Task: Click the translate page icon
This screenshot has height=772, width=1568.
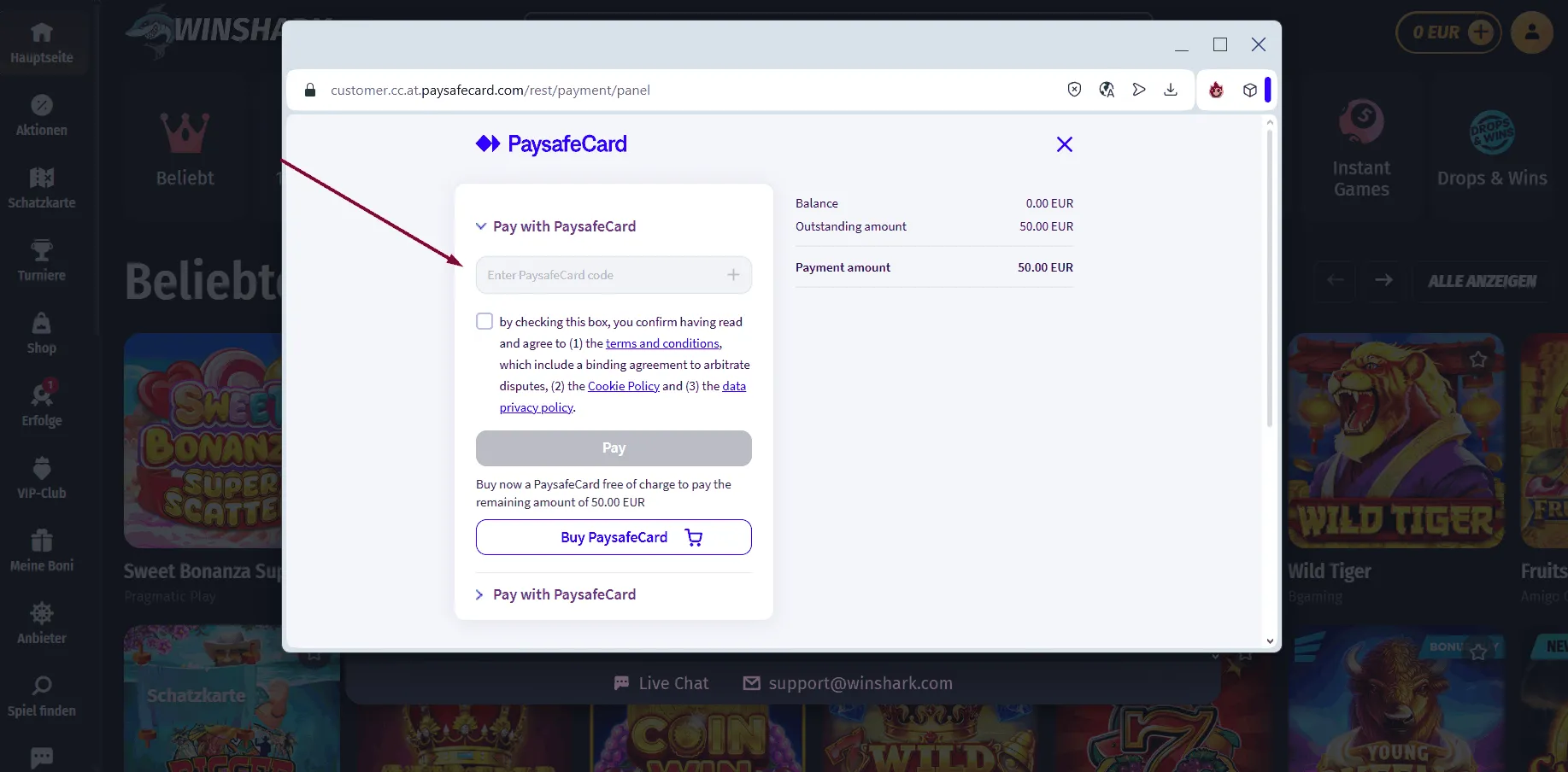Action: pyautogui.click(x=1107, y=90)
